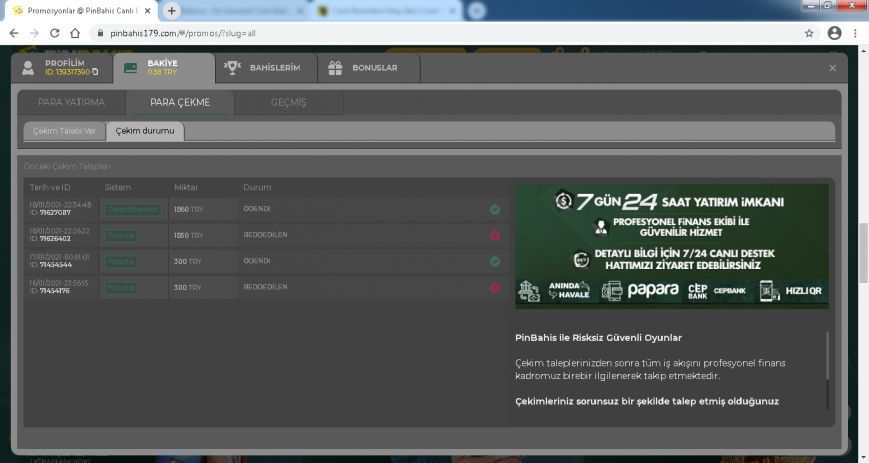Click REDDEDİLEN status for ID 71454176
869x463 pixels.
(x=265, y=287)
